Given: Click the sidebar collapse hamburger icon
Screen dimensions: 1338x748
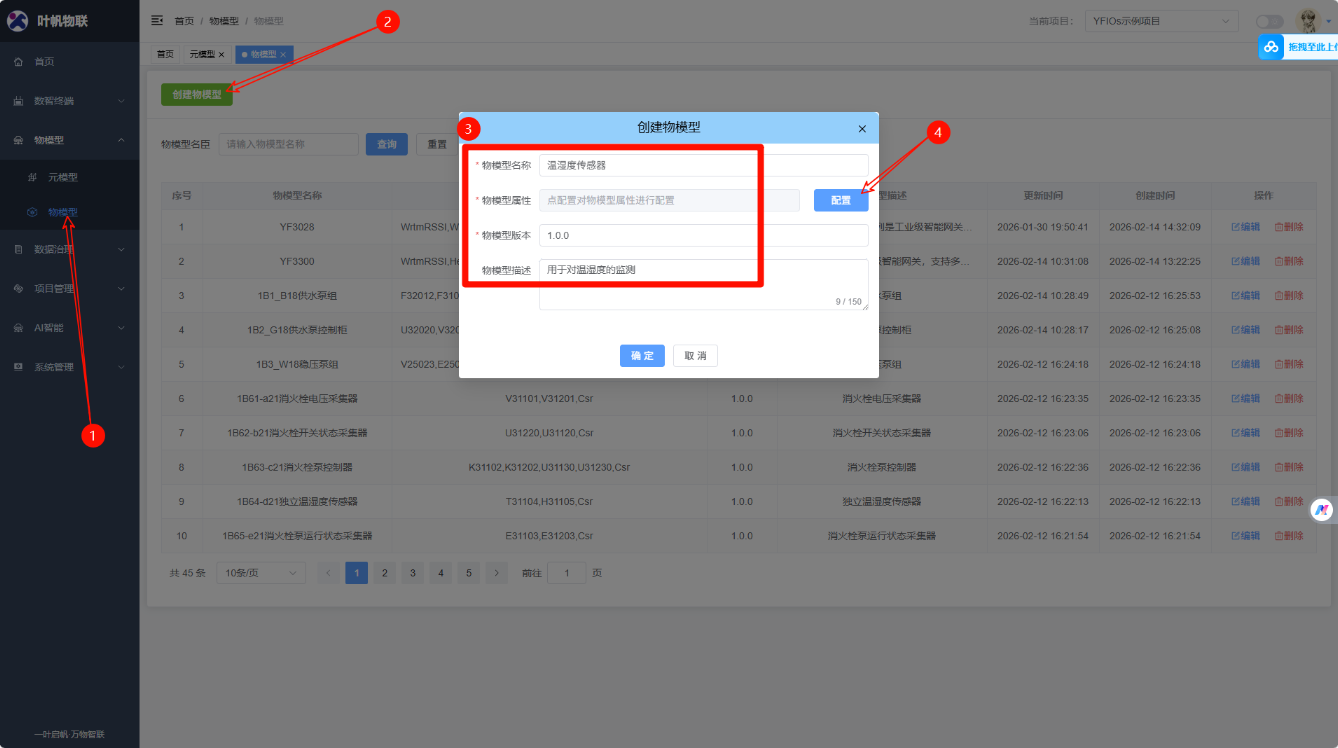Looking at the screenshot, I should click(157, 20).
